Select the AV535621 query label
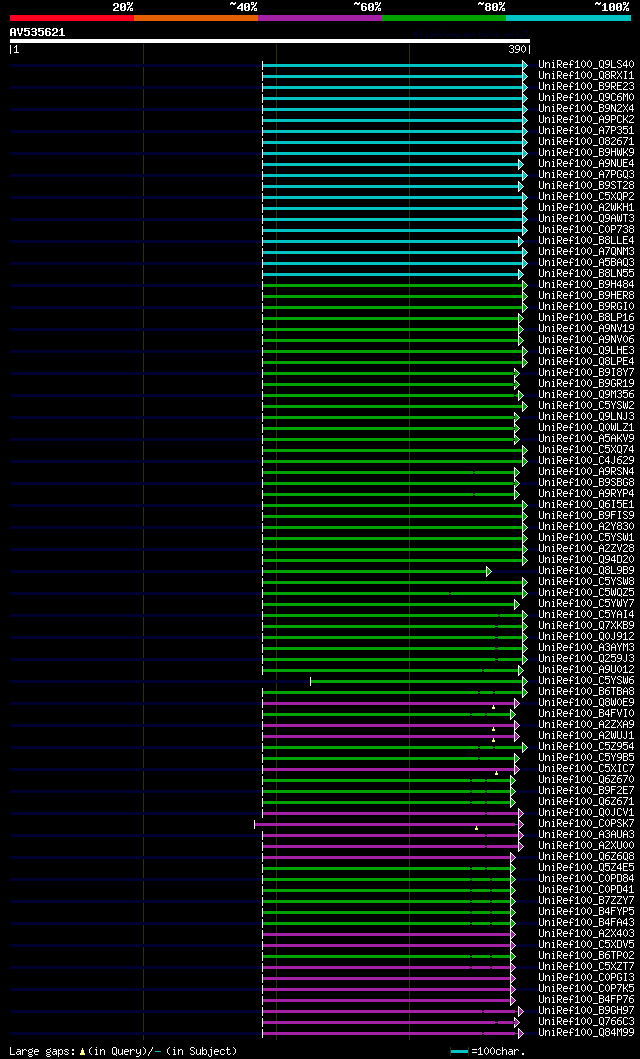Image resolution: width=640 pixels, height=1059 pixels. pyautogui.click(x=37, y=32)
